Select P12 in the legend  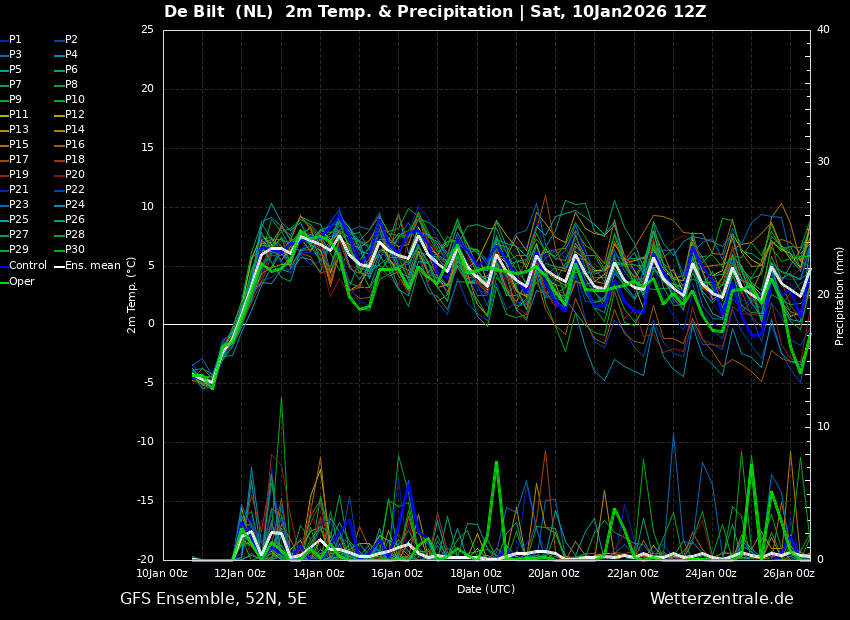(x=75, y=114)
